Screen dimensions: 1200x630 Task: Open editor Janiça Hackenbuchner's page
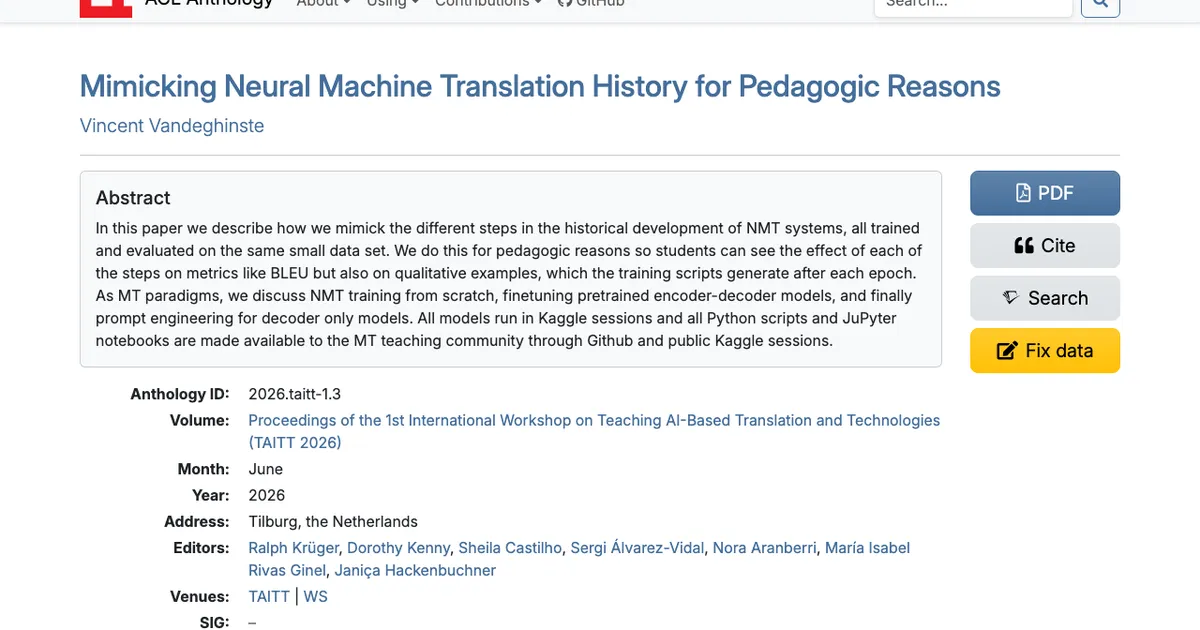[x=415, y=570]
